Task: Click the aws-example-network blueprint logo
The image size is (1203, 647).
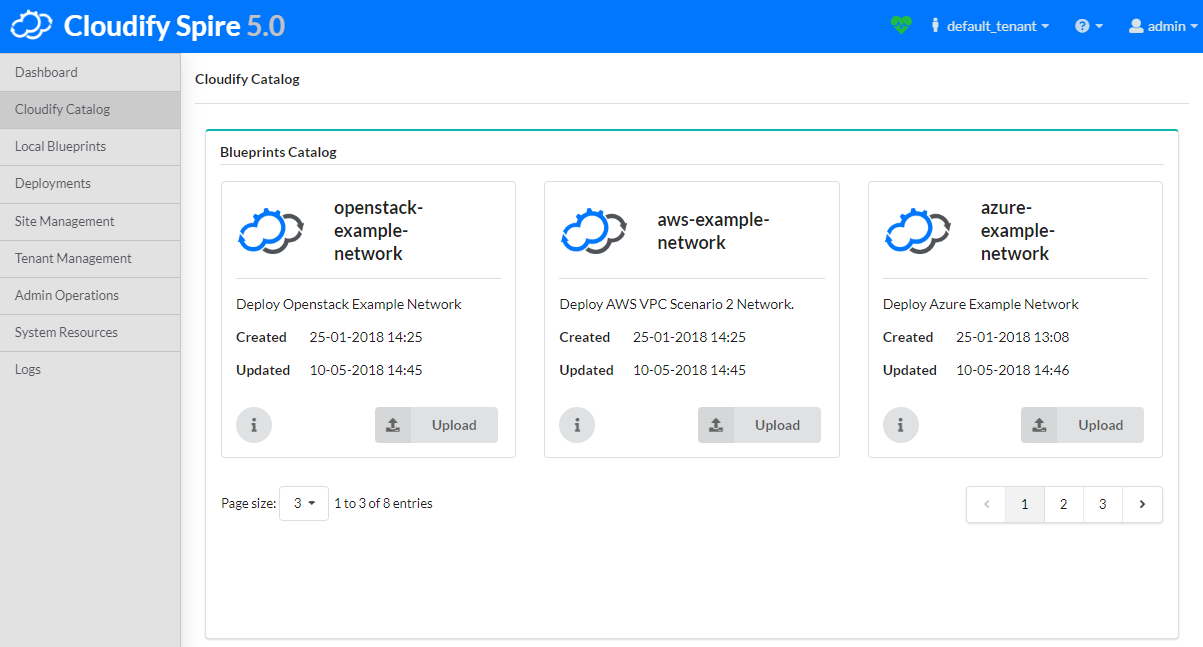Action: coord(593,231)
